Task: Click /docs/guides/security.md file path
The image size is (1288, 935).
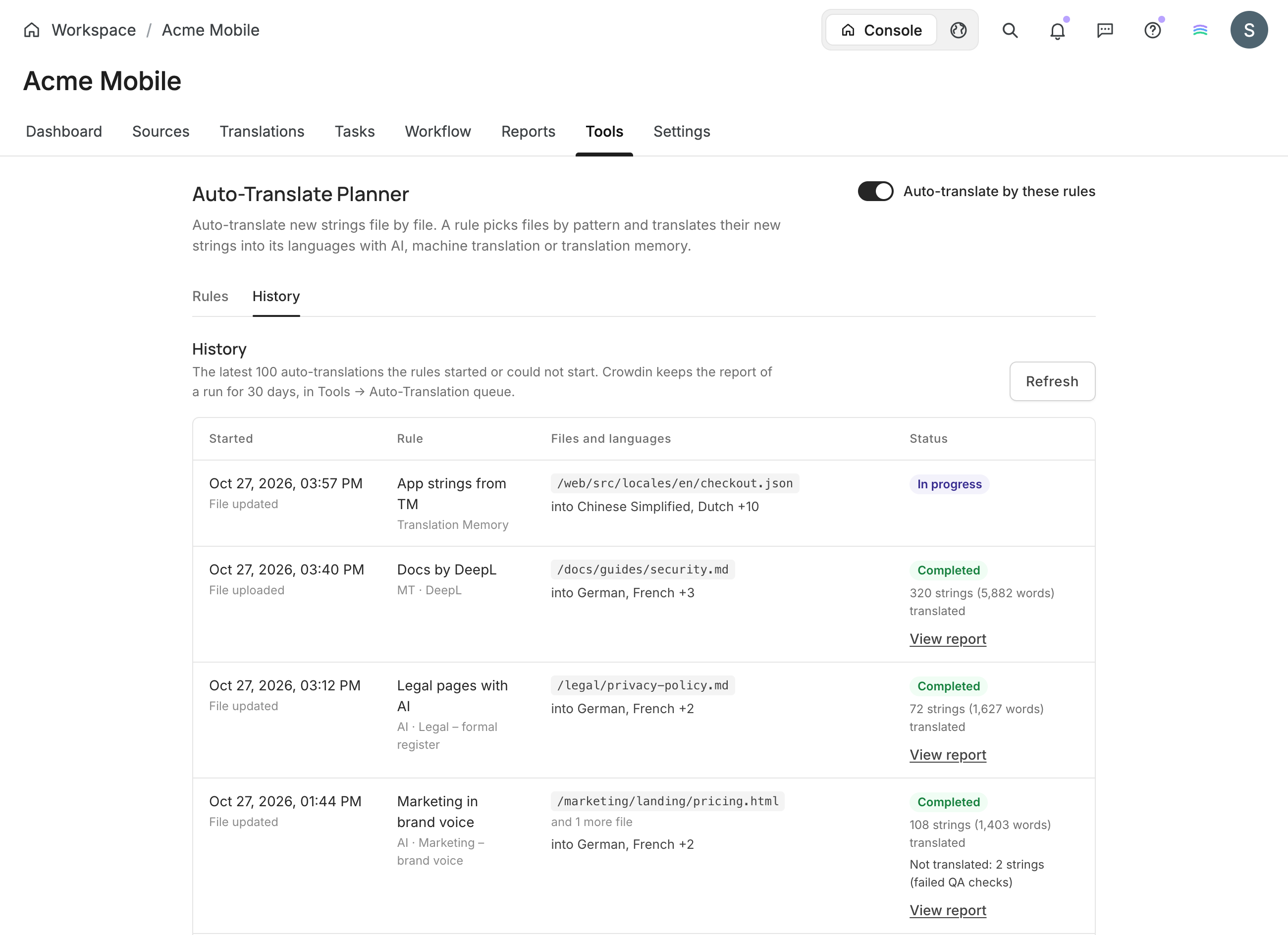Action: click(643, 570)
